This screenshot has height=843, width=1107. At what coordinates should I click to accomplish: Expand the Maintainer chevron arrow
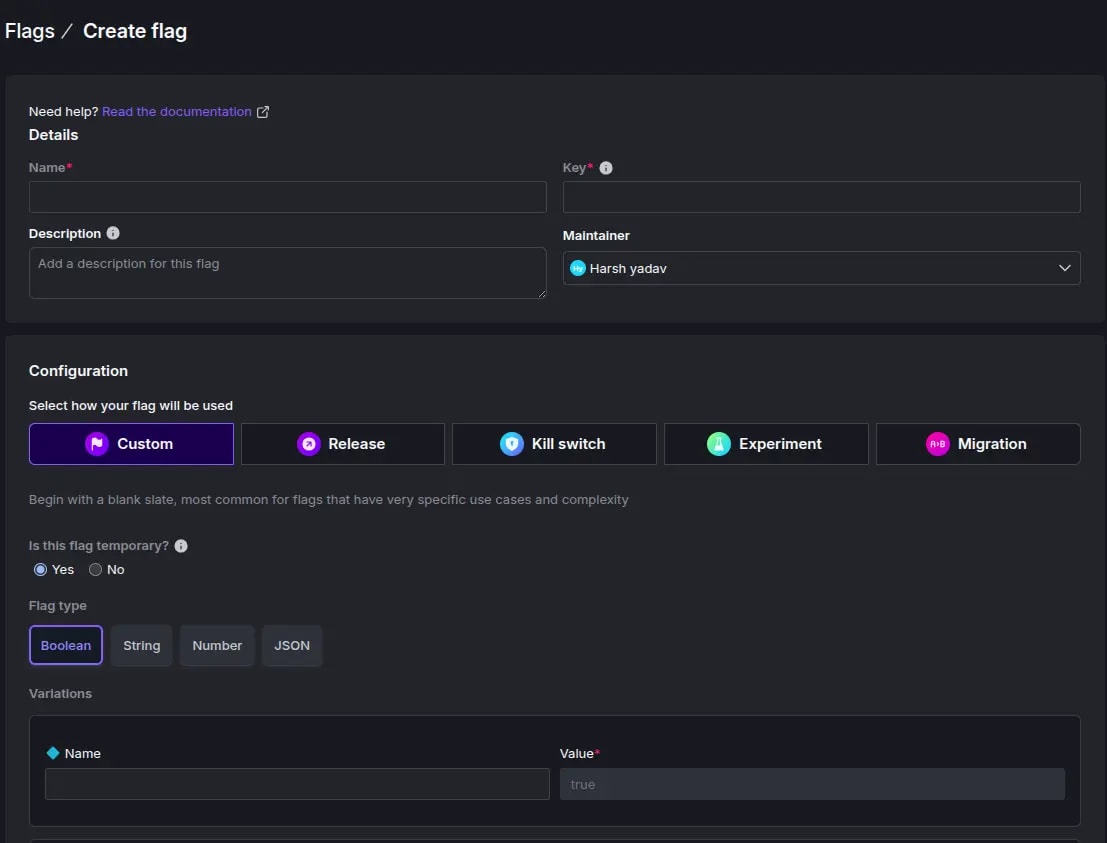(1064, 268)
